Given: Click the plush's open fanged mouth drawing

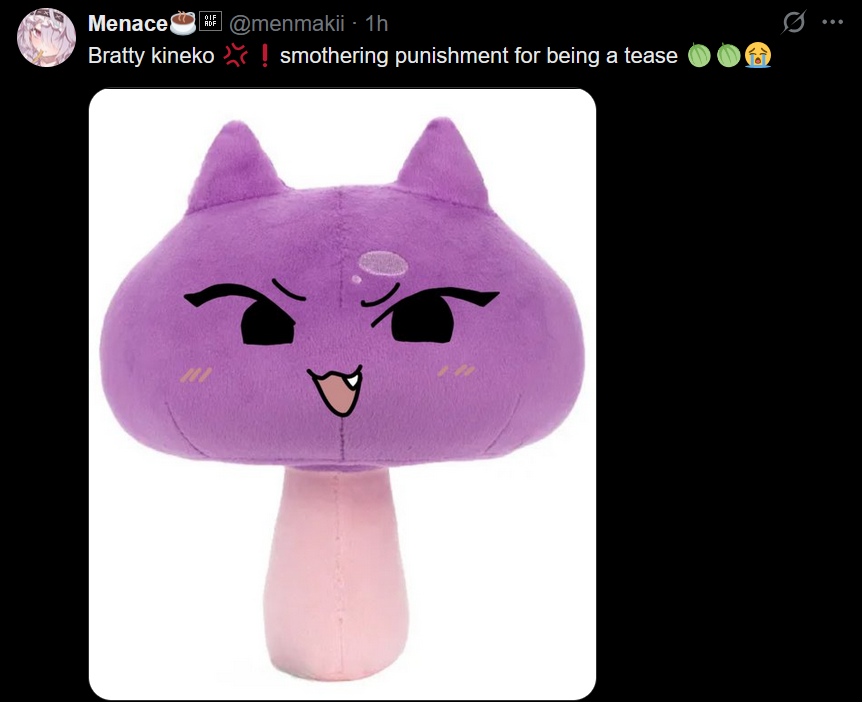Looking at the screenshot, I should 336,389.
